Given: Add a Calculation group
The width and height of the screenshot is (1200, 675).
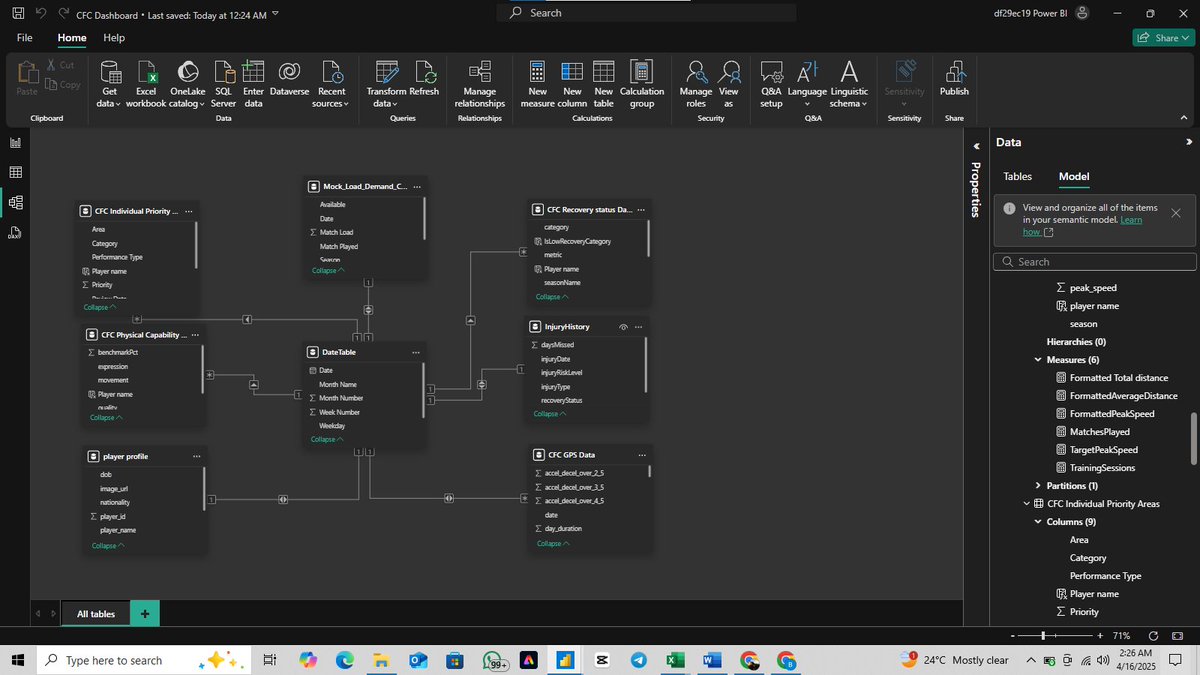Looking at the screenshot, I should [641, 82].
